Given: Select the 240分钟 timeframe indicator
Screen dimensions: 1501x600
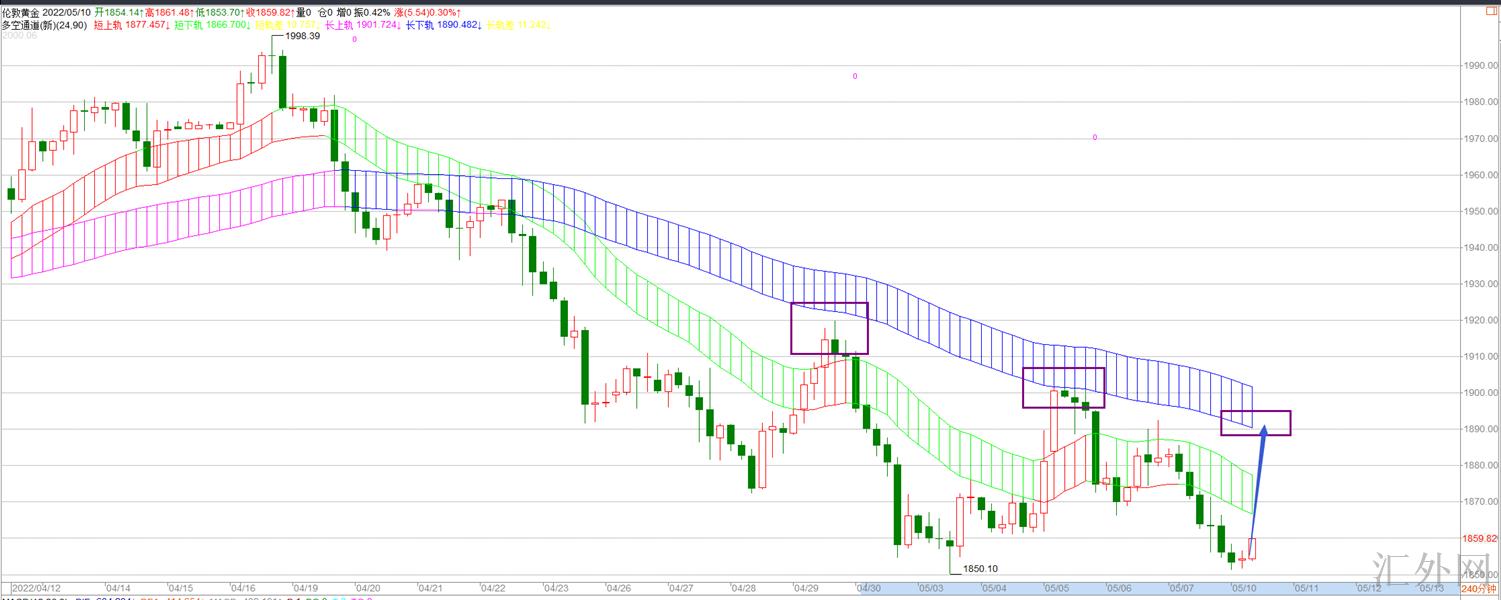Looking at the screenshot, I should [1479, 589].
